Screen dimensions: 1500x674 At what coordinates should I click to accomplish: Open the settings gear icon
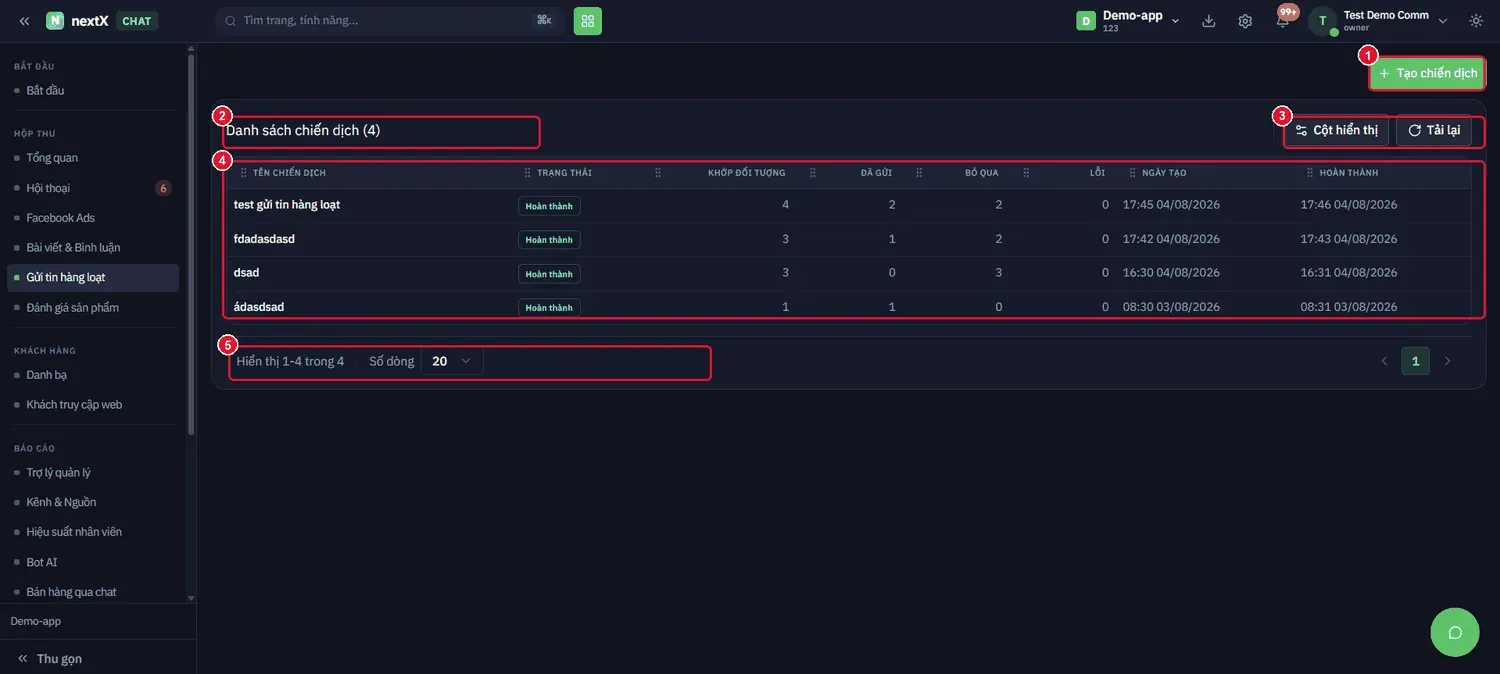click(1245, 21)
